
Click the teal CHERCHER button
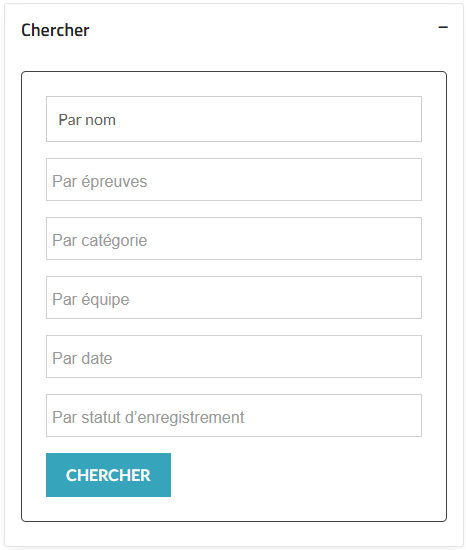pos(108,475)
